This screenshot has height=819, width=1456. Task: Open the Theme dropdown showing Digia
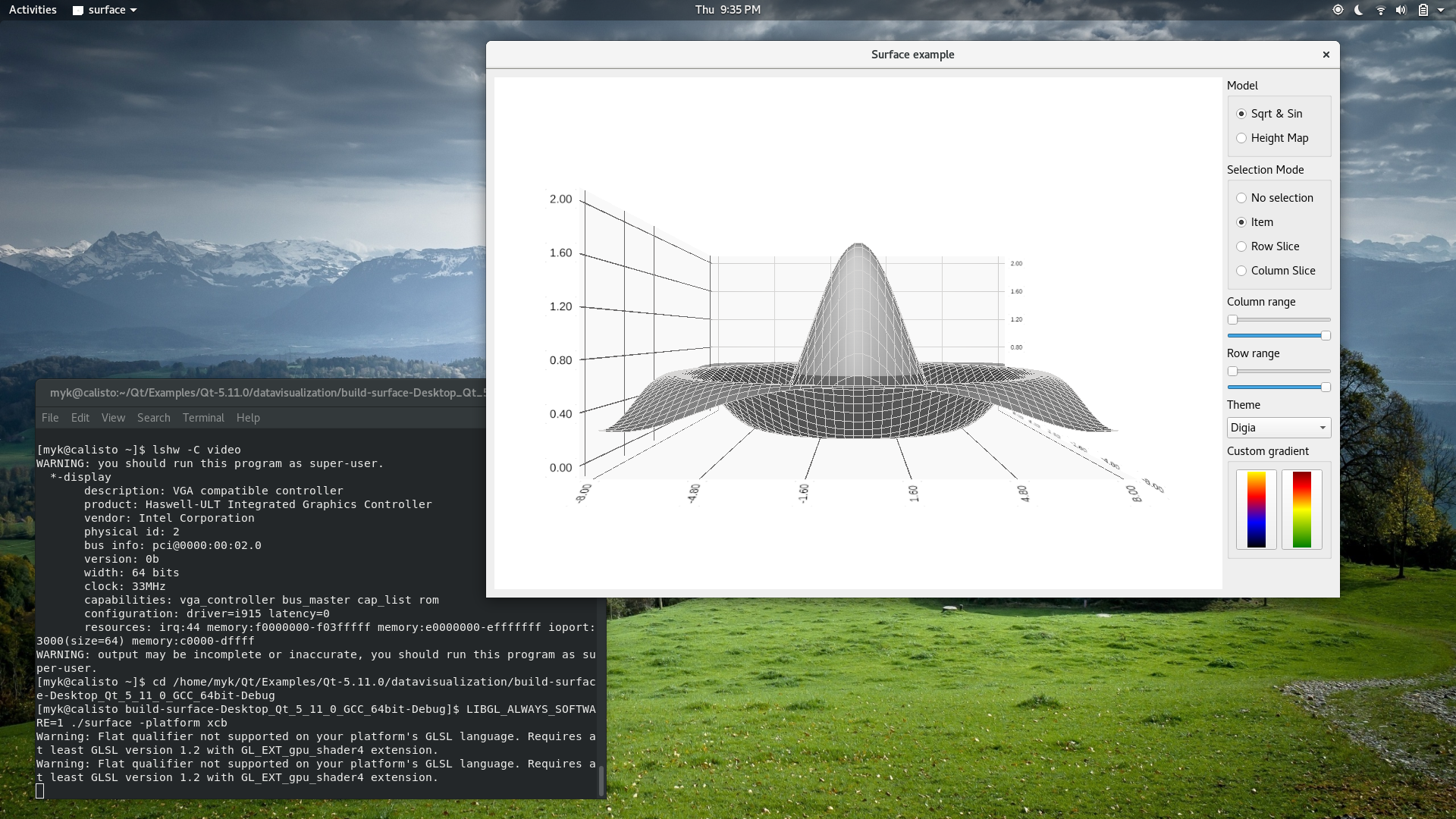pyautogui.click(x=1278, y=428)
